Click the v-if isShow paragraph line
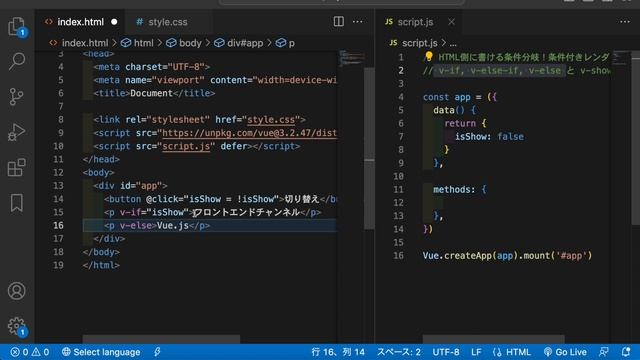 213,212
